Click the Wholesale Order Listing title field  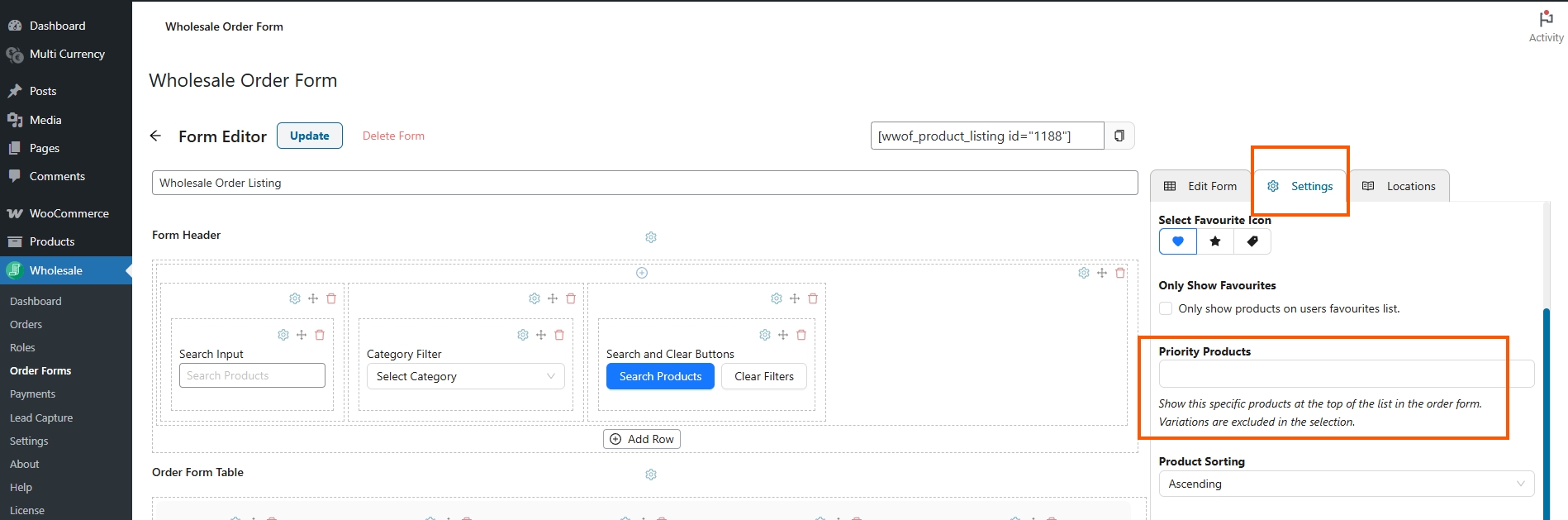tap(645, 183)
